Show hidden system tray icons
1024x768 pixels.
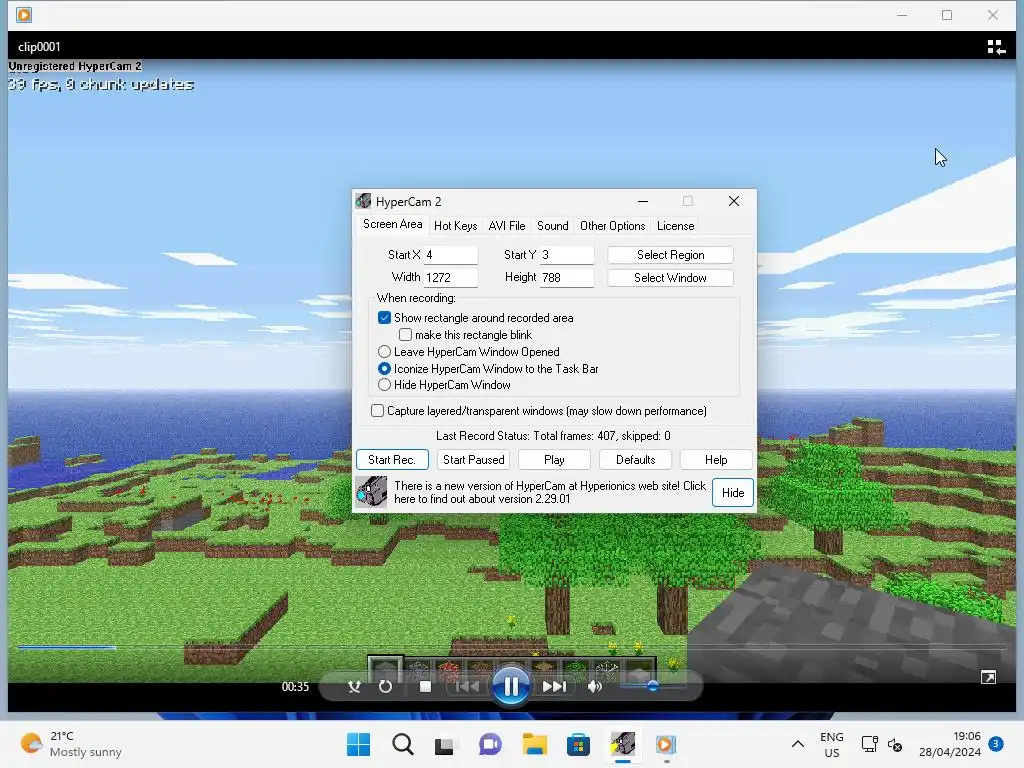(797, 744)
